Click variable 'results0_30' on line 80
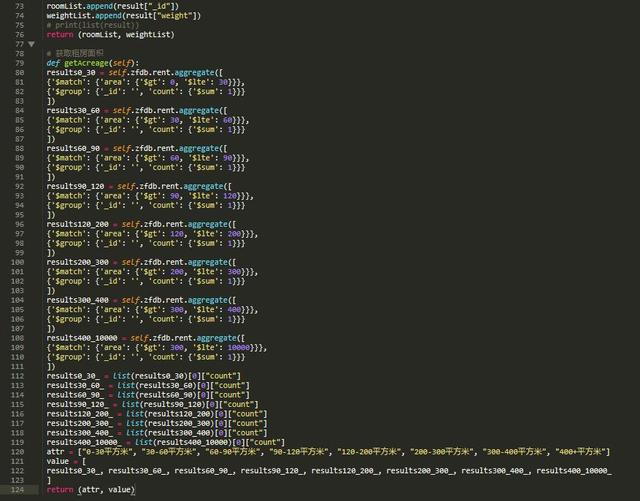Viewport: 640px width, 501px height. (x=71, y=73)
